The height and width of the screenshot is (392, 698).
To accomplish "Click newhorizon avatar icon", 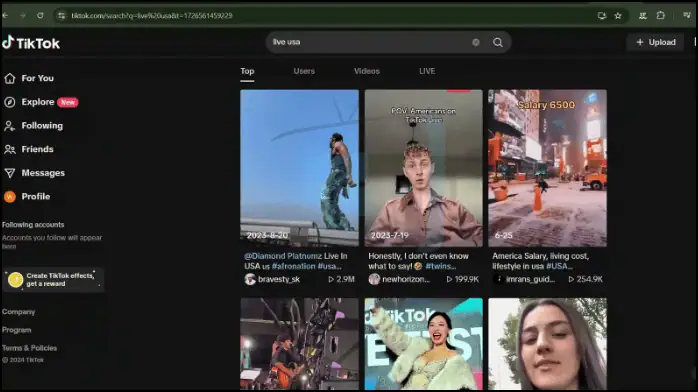I will click(x=374, y=279).
